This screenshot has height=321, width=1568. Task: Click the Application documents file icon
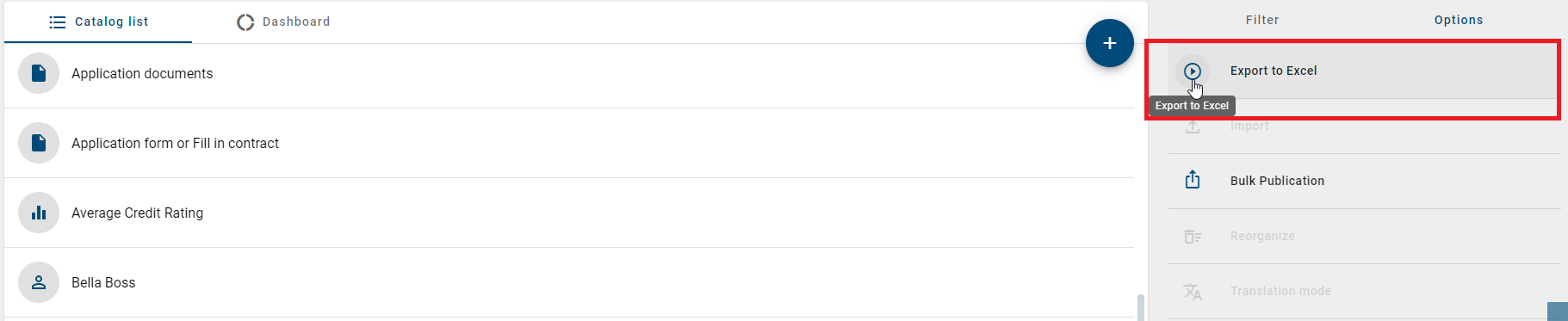pyautogui.click(x=39, y=73)
